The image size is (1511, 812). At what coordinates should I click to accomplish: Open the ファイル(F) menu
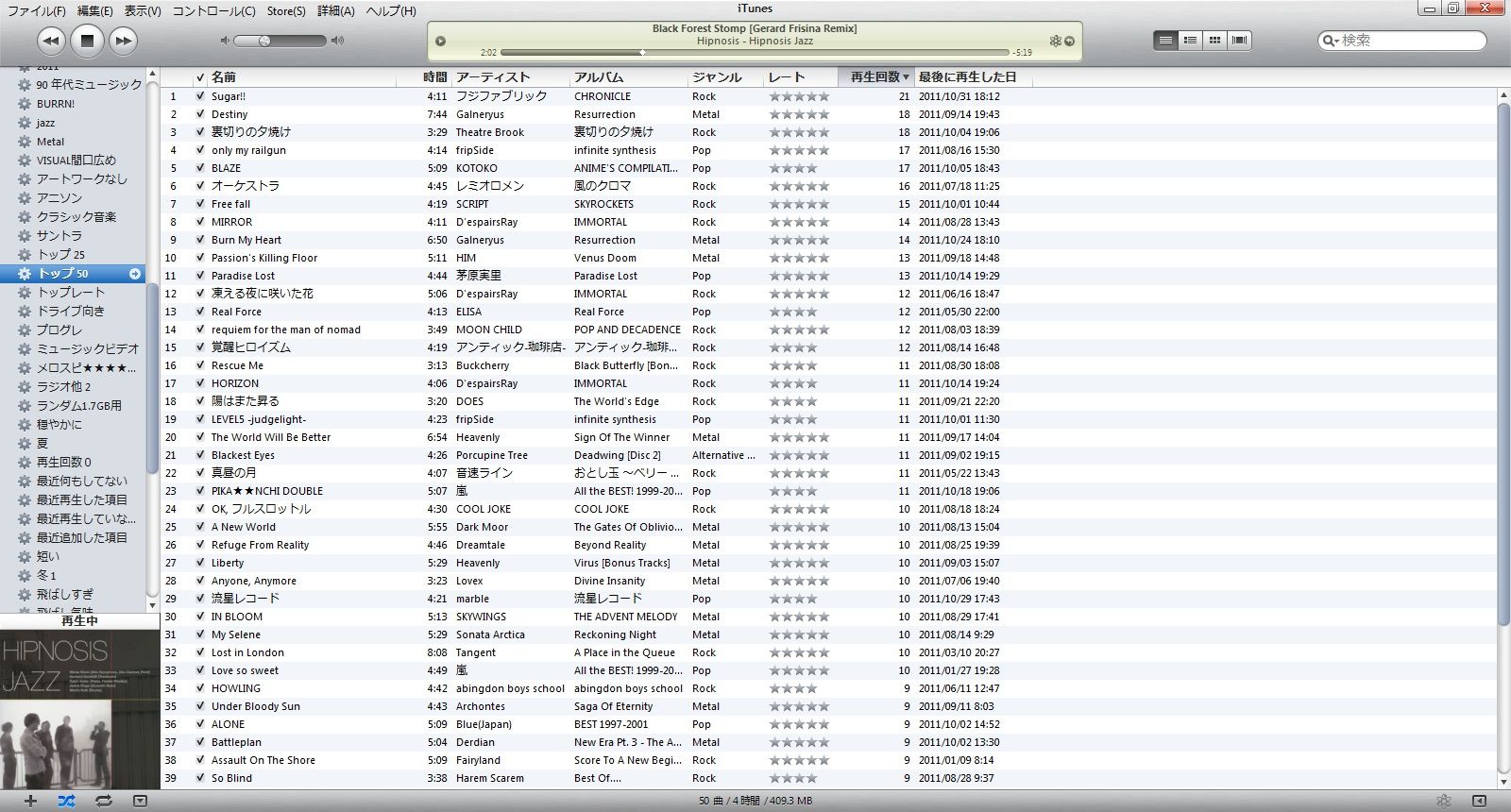point(37,10)
